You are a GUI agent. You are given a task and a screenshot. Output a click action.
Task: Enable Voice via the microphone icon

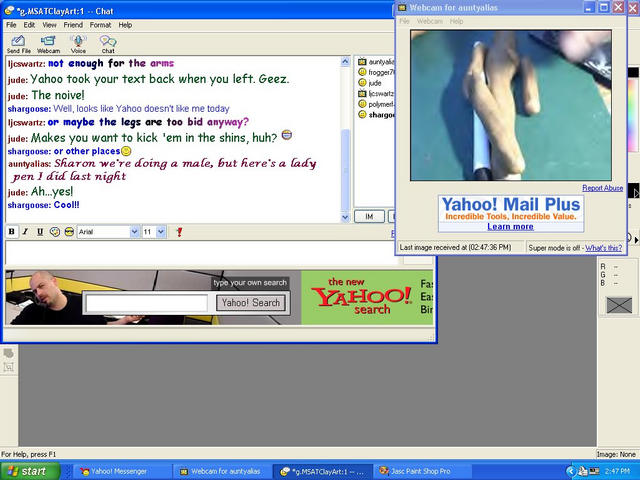pos(78,44)
